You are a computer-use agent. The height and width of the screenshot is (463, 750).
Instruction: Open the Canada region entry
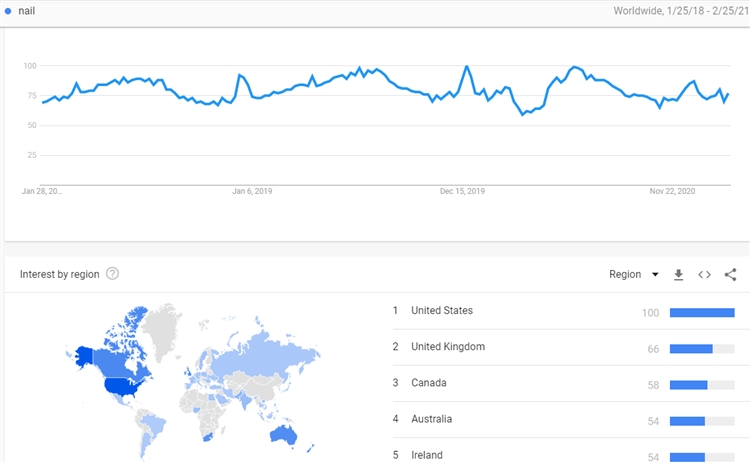point(429,383)
